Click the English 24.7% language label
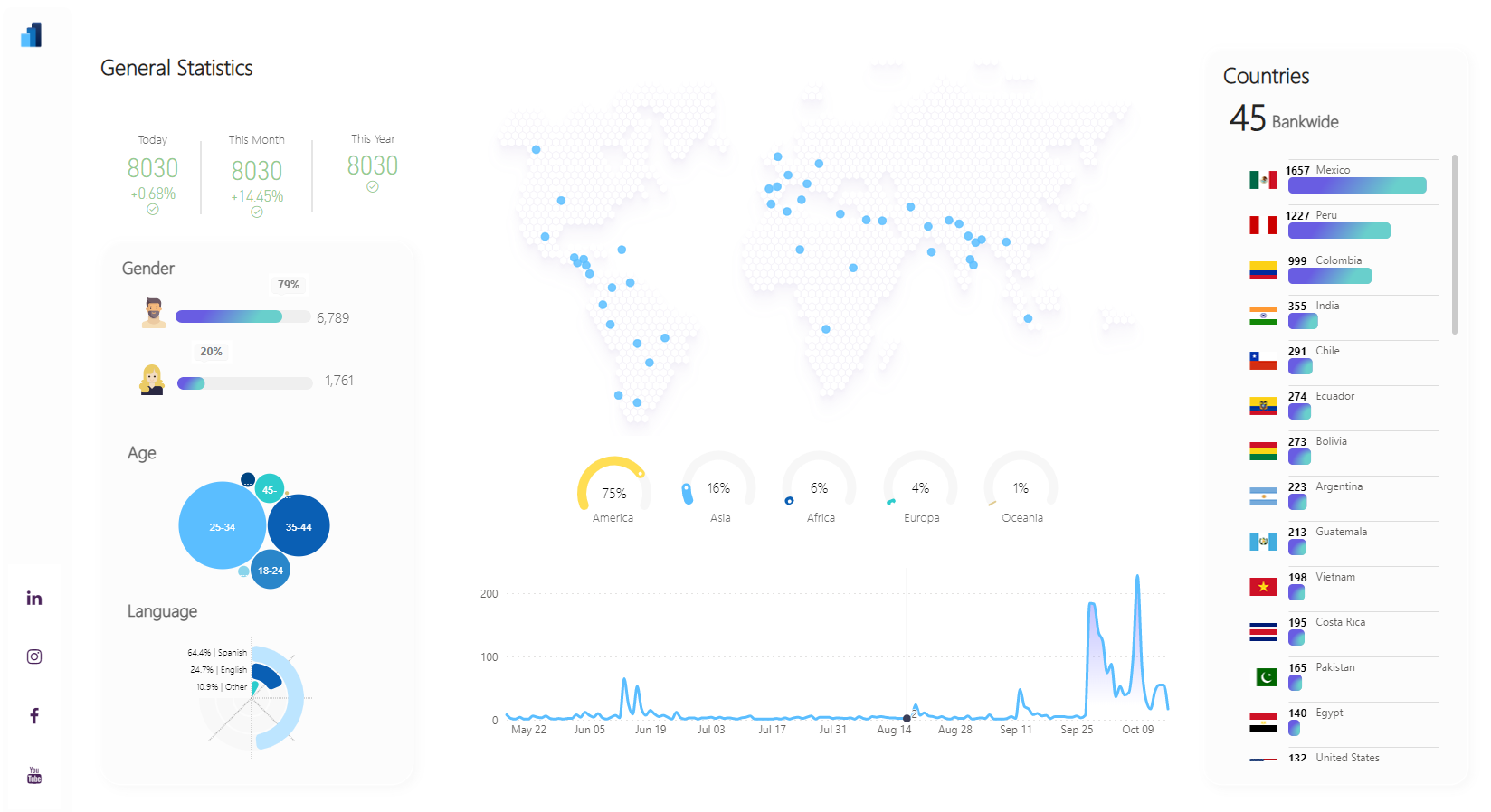 coord(218,669)
